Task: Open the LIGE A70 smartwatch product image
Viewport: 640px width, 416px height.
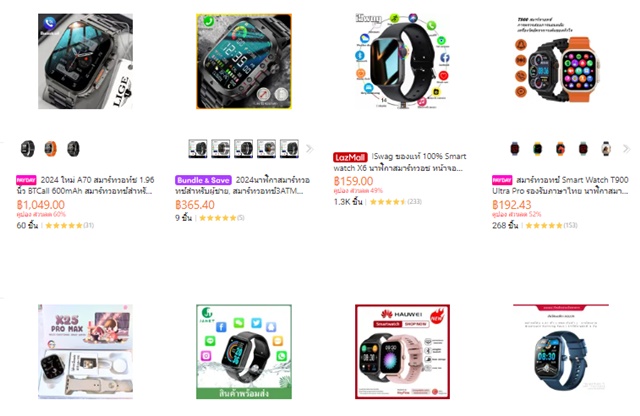Action: pyautogui.click(x=85, y=61)
